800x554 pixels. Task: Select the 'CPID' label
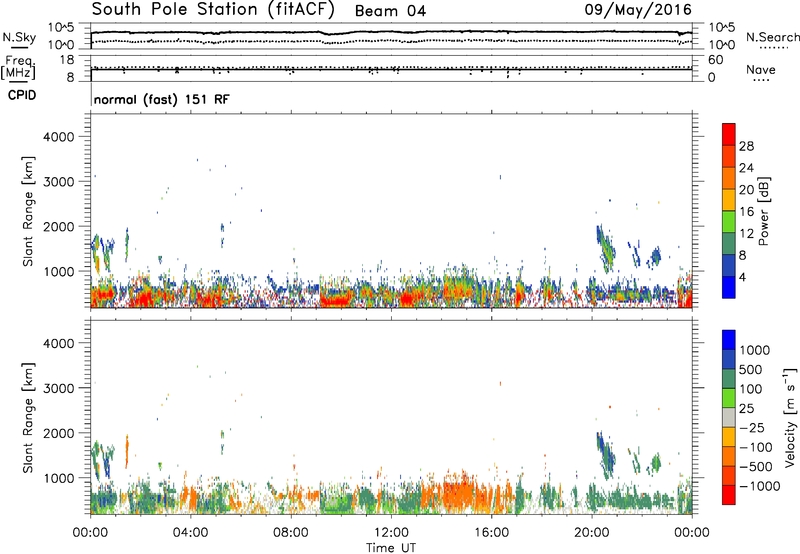coord(22,95)
